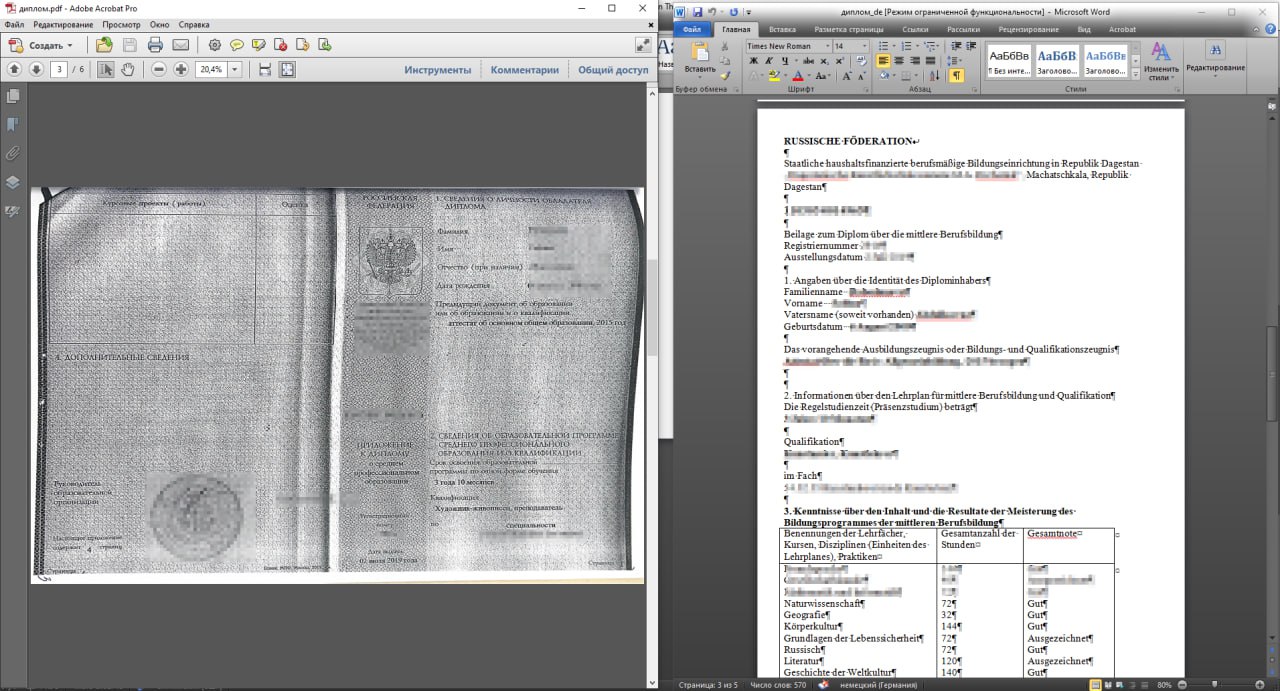The width and height of the screenshot is (1280, 691).
Task: Zoom in with the plus button in Acrobat
Action: [181, 69]
